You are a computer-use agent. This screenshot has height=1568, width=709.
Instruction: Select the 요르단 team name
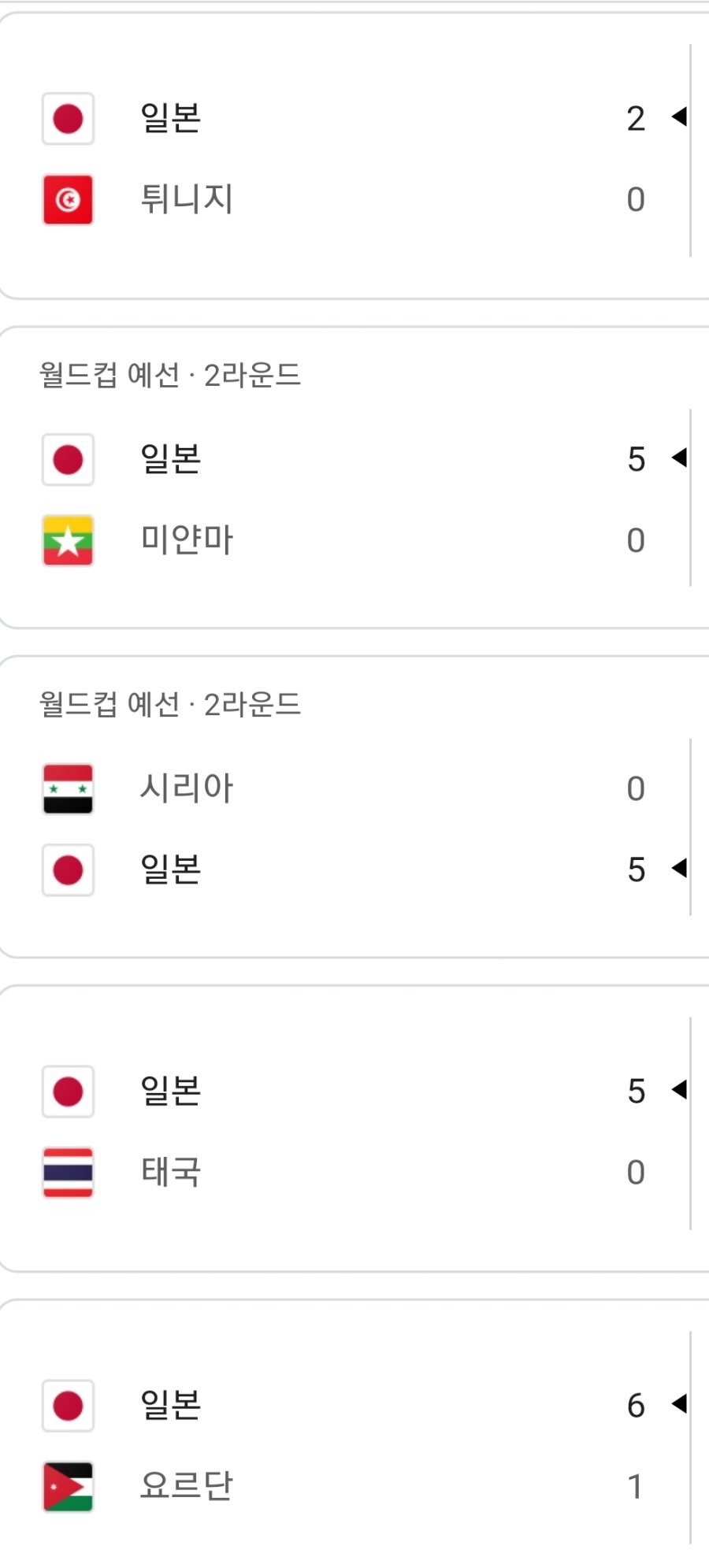[187, 1487]
